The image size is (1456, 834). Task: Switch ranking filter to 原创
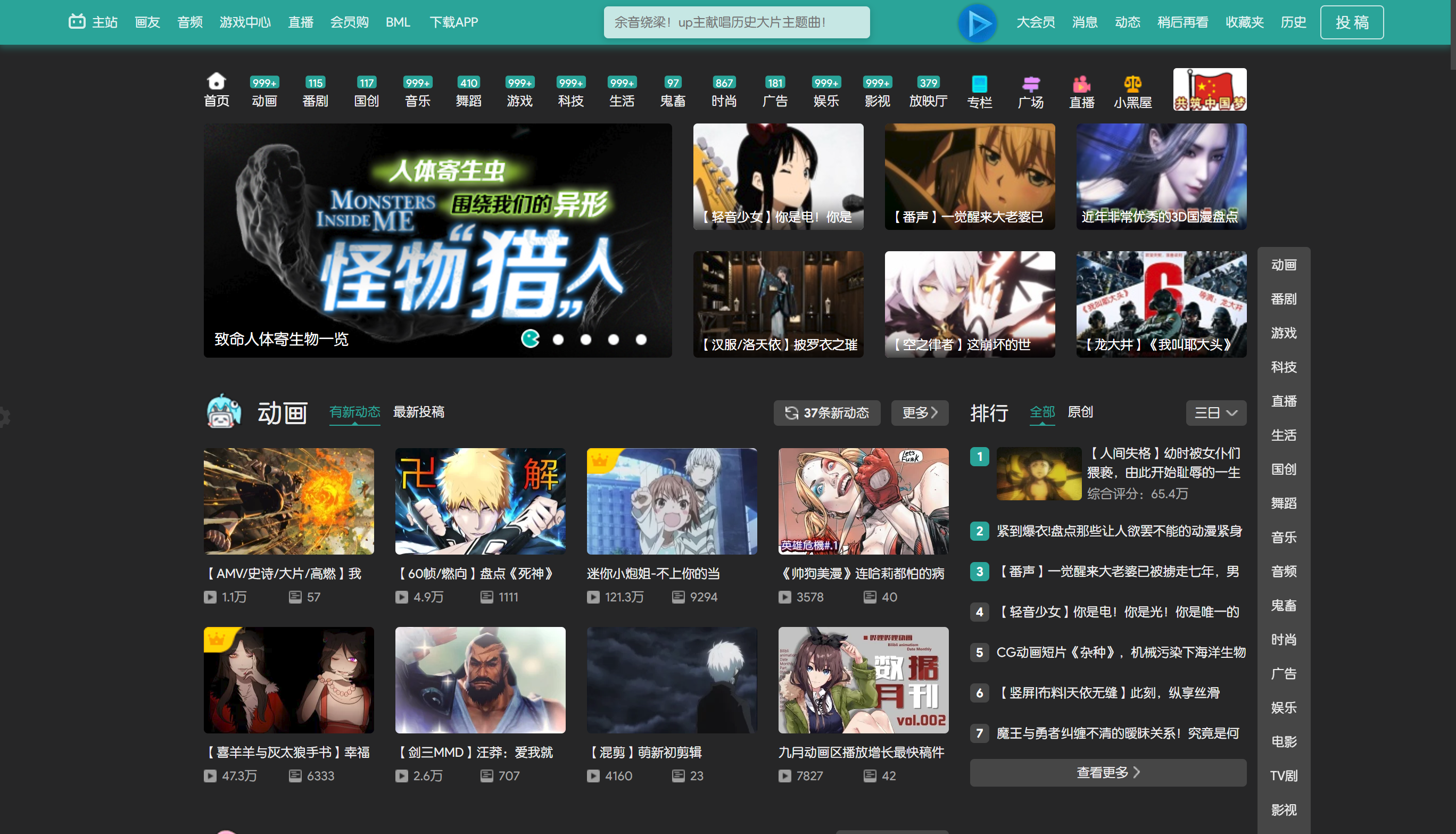pyautogui.click(x=1080, y=412)
